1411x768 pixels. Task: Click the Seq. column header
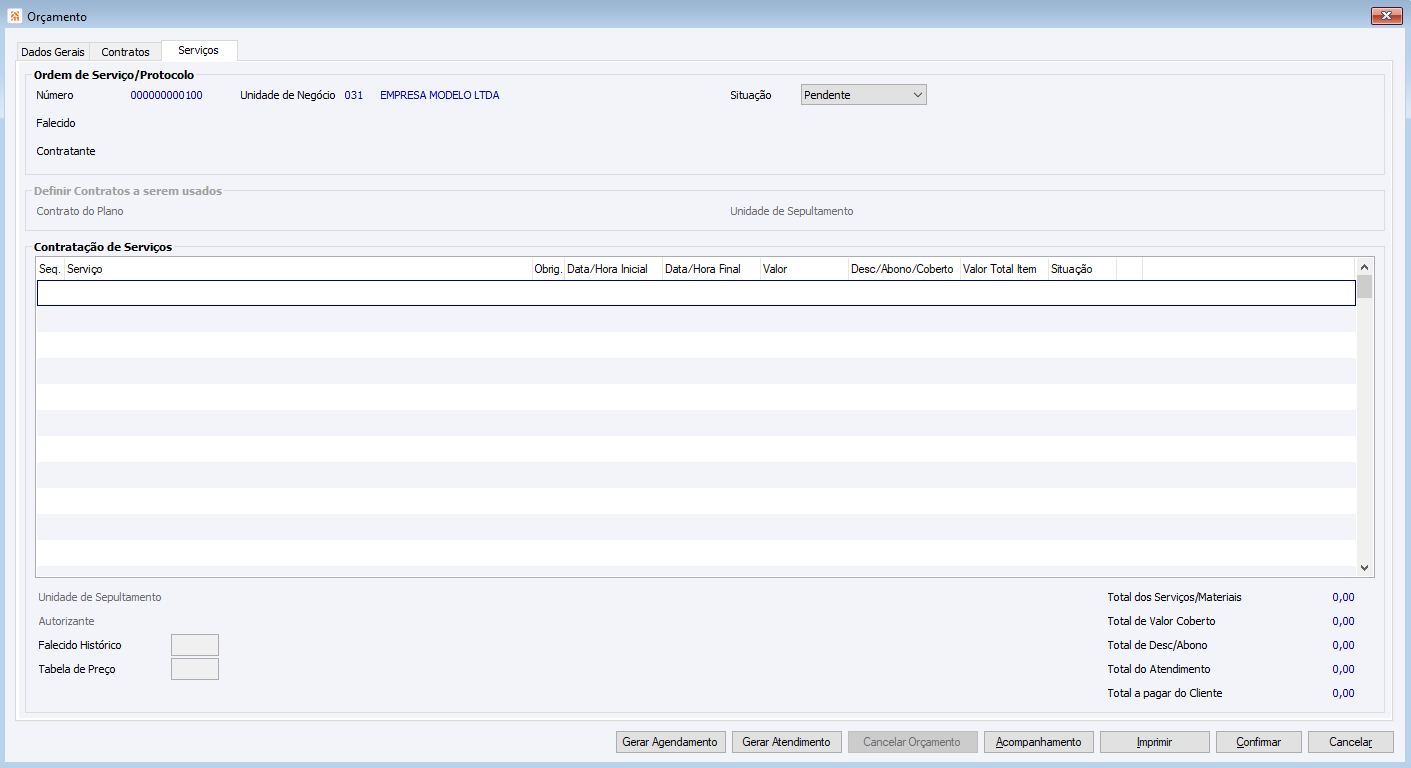pyautogui.click(x=50, y=269)
